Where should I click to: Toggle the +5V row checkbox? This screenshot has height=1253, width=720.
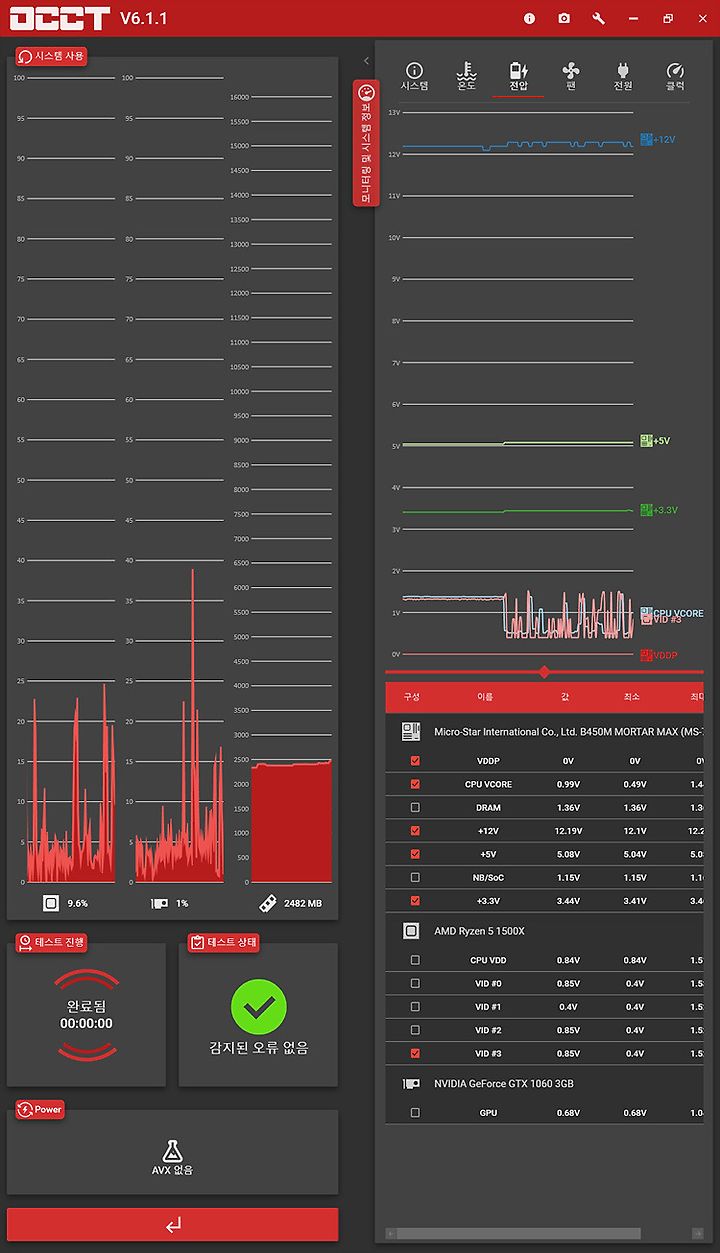415,854
